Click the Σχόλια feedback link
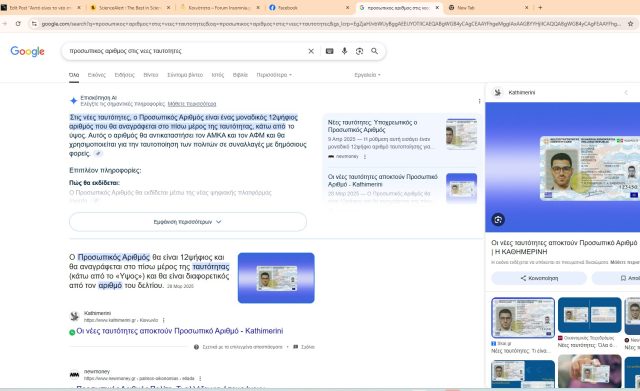This screenshot has width=640, height=391. click(x=304, y=347)
